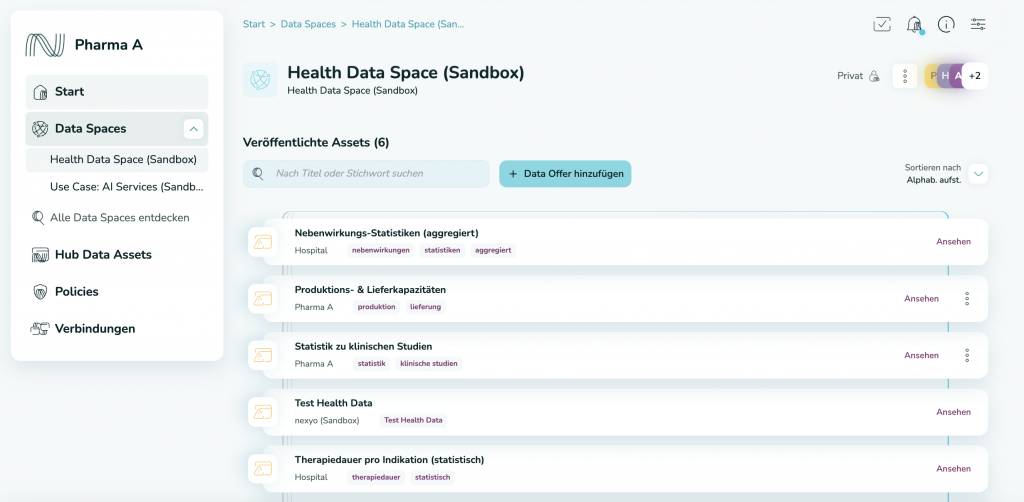Open the info icon in top bar
The height and width of the screenshot is (502, 1024).
tap(946, 25)
